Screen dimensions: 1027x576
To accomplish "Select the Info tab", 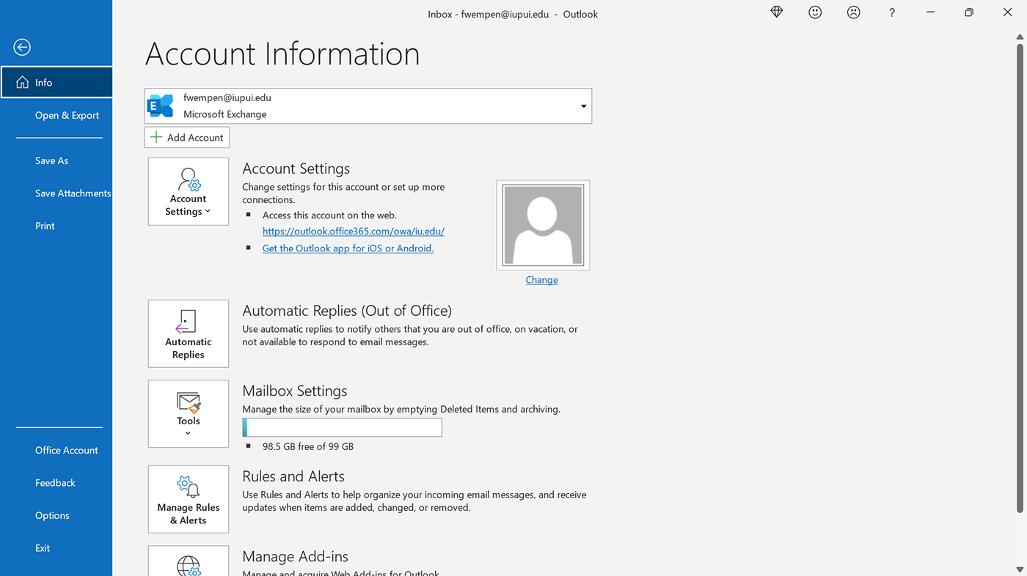I will [x=56, y=82].
